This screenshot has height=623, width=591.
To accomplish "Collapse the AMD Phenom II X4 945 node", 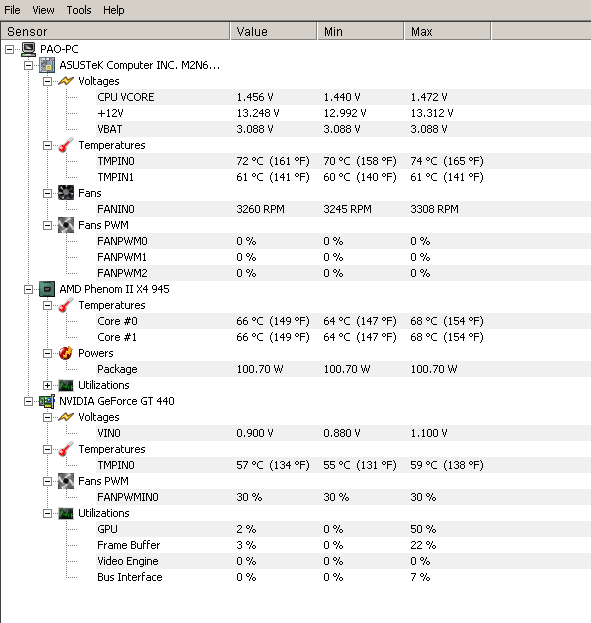I will [28, 290].
